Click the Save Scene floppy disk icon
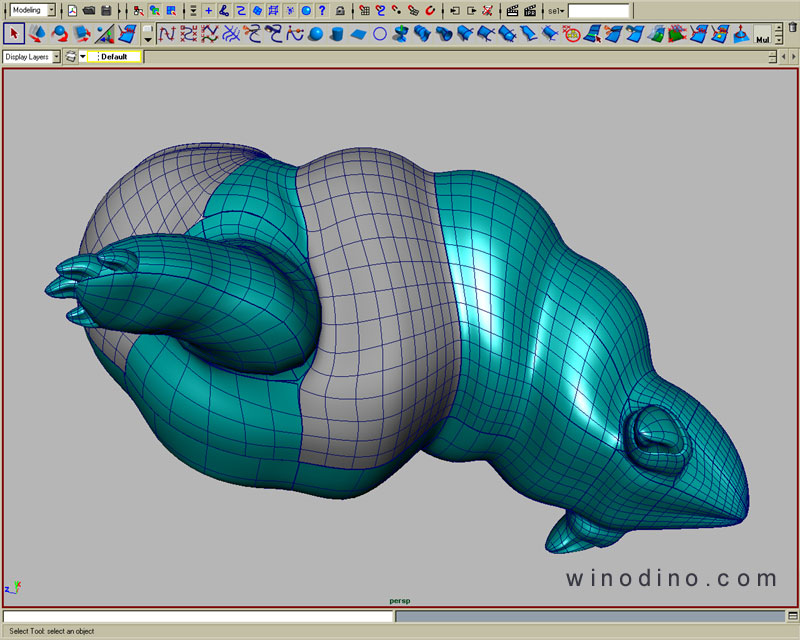Viewport: 800px width, 640px height. (x=106, y=11)
